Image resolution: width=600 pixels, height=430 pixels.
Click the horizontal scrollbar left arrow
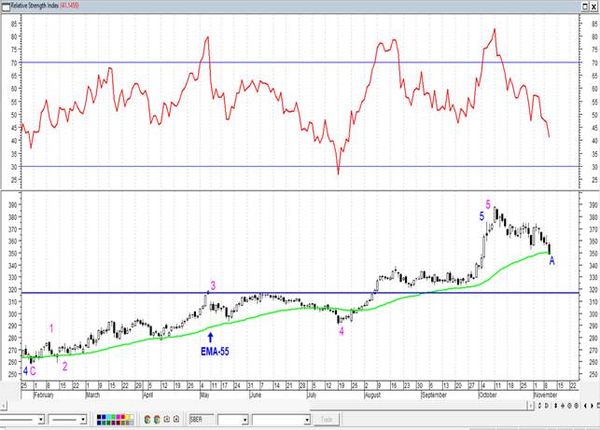(3, 405)
